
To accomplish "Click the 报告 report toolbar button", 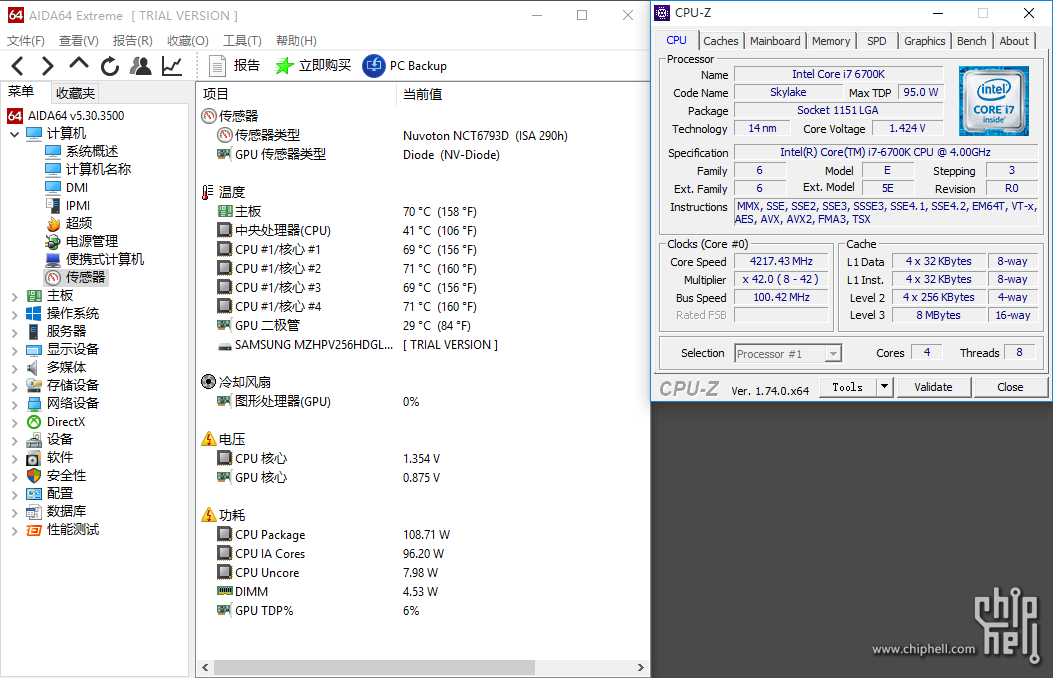I will click(x=234, y=66).
